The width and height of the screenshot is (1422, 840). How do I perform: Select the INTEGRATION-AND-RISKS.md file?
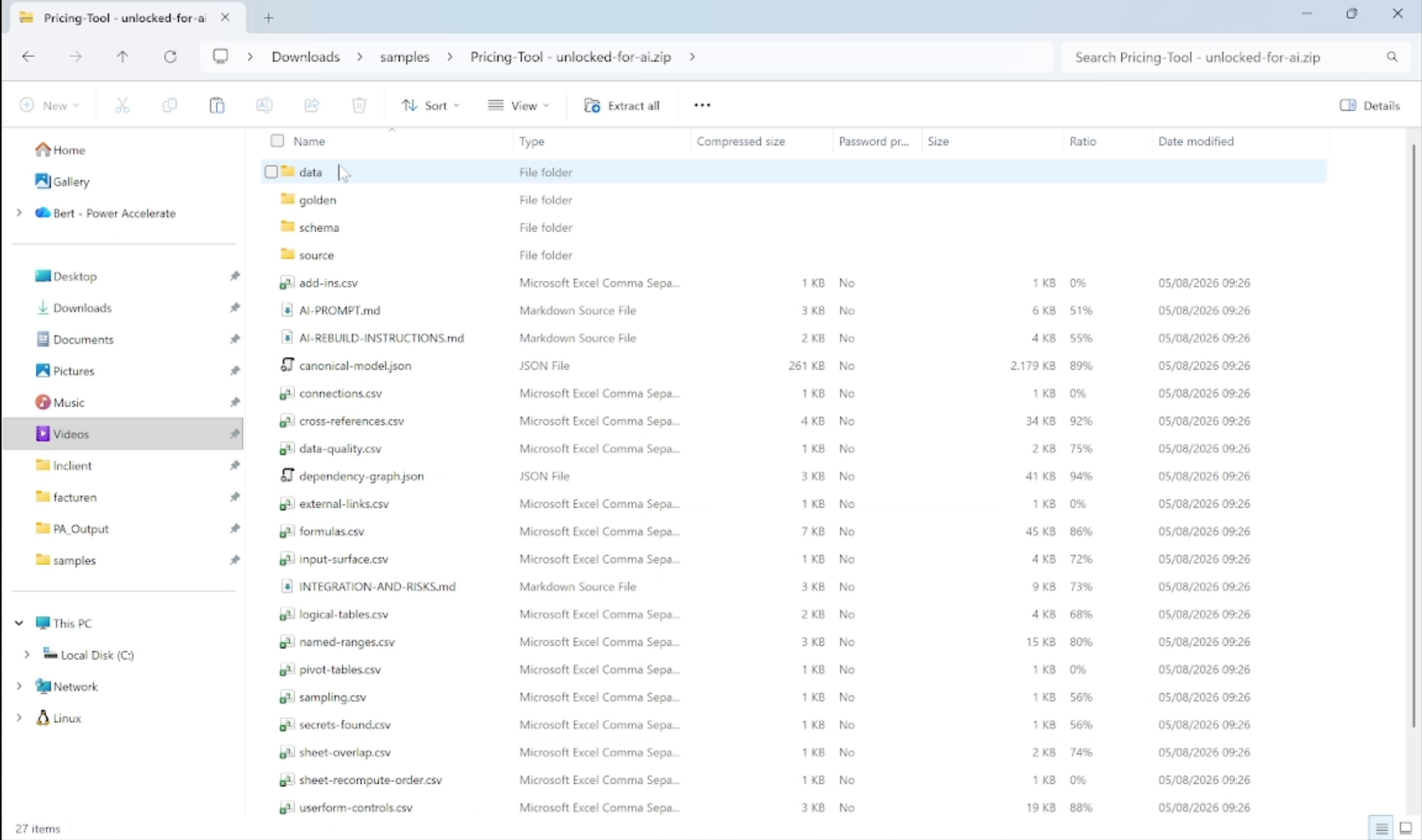[377, 586]
